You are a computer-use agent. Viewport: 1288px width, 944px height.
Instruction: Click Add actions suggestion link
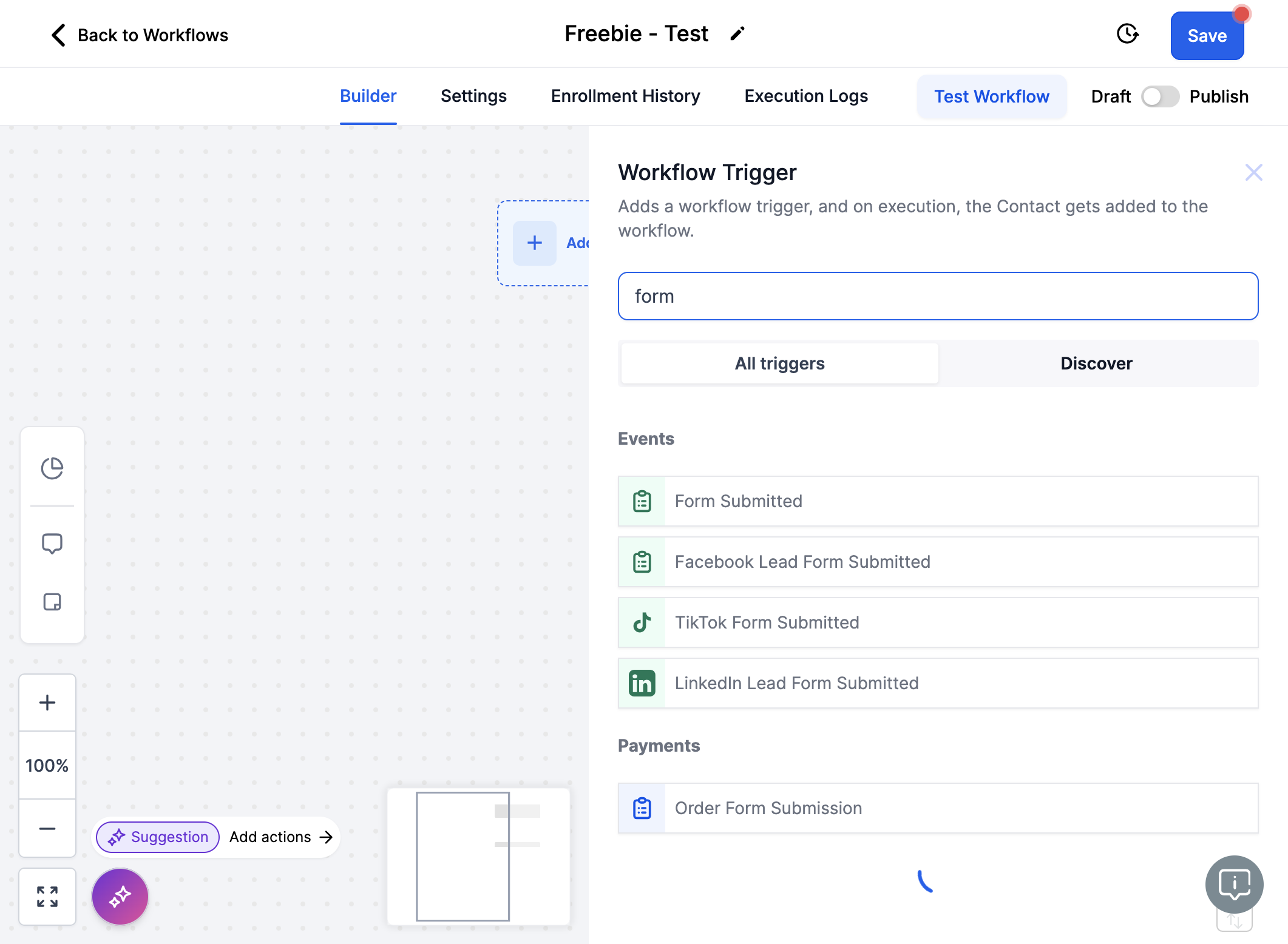281,837
